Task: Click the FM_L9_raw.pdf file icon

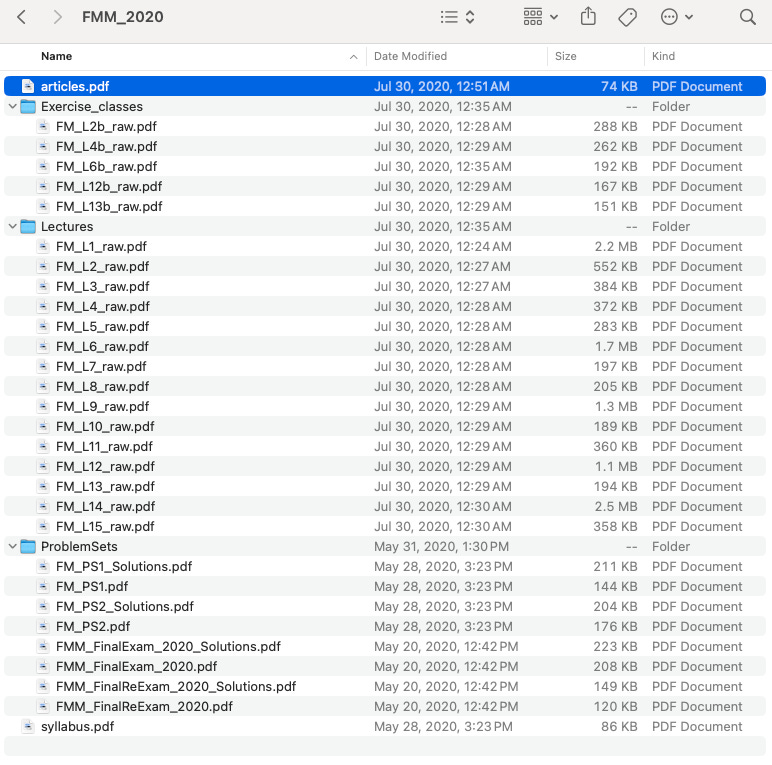Action: (x=43, y=407)
